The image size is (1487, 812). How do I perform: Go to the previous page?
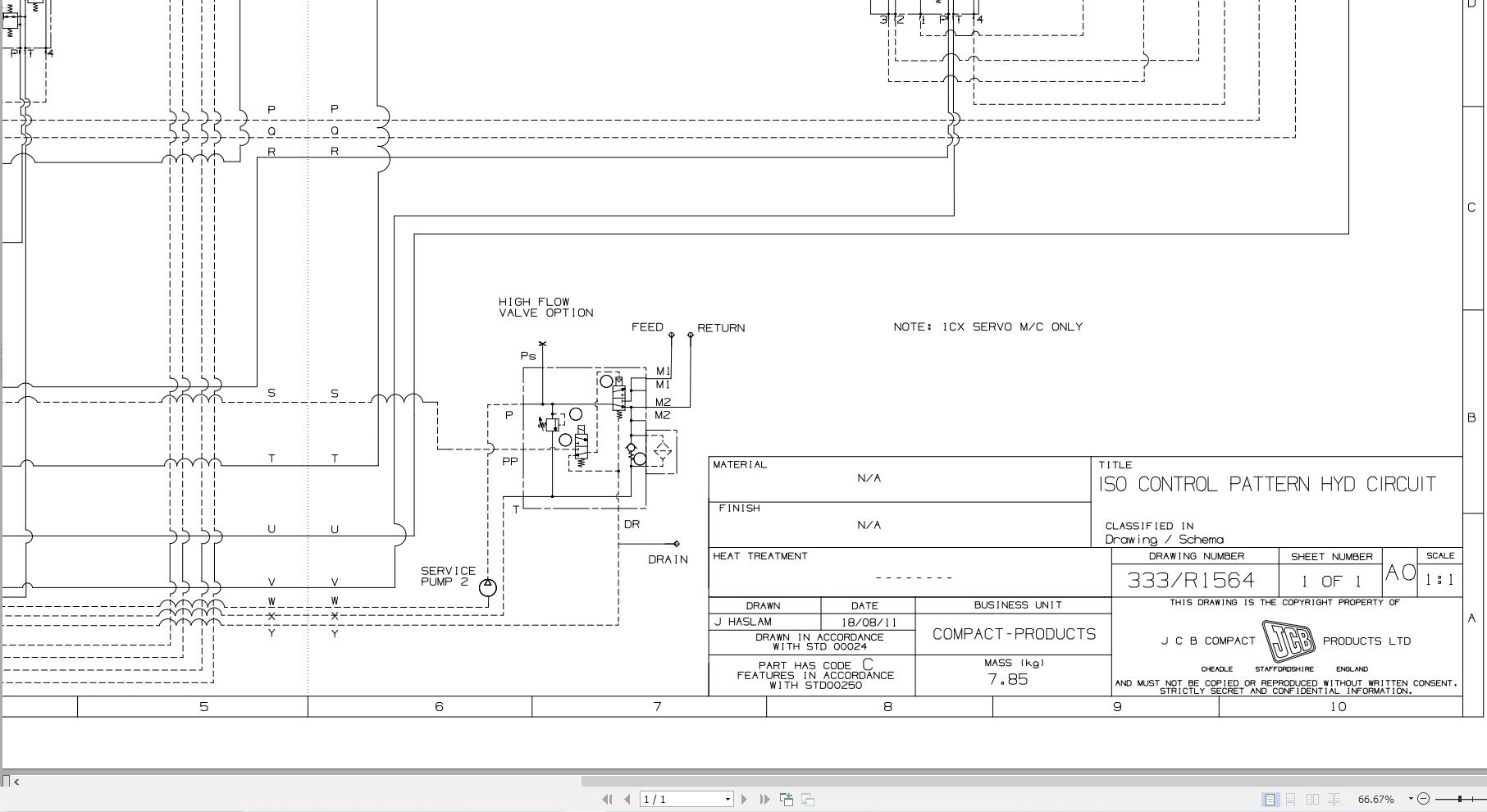pos(627,799)
